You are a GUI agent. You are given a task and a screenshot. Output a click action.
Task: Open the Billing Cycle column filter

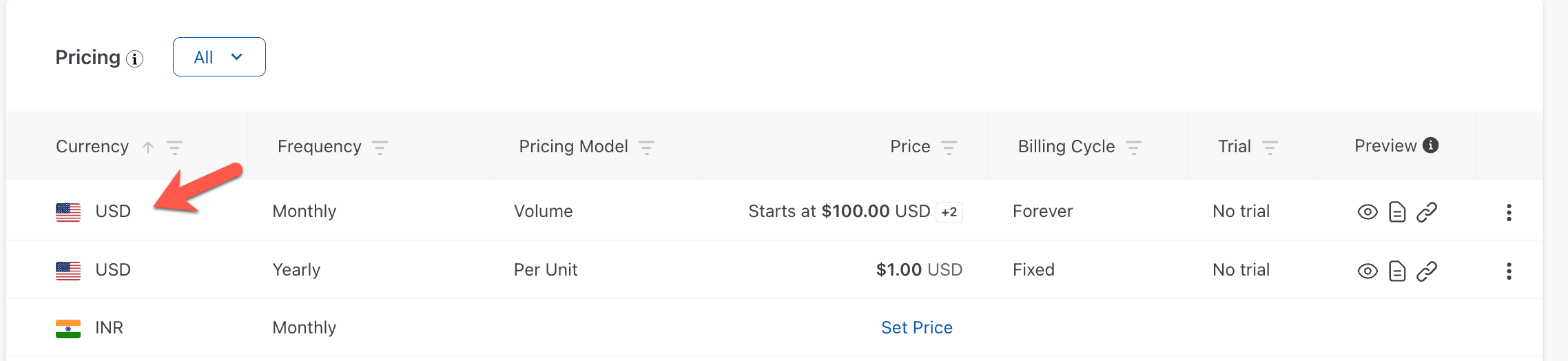click(1134, 147)
